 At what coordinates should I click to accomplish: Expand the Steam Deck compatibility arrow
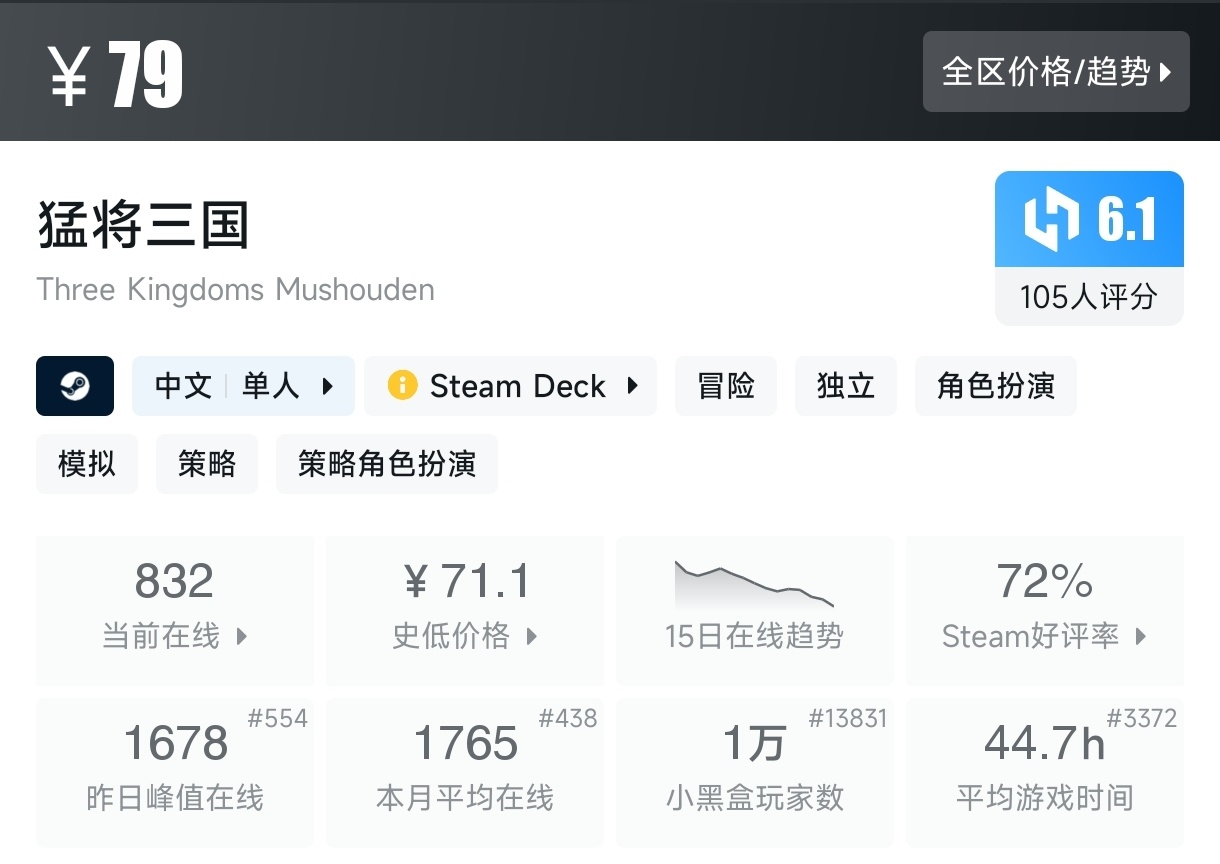click(x=633, y=386)
